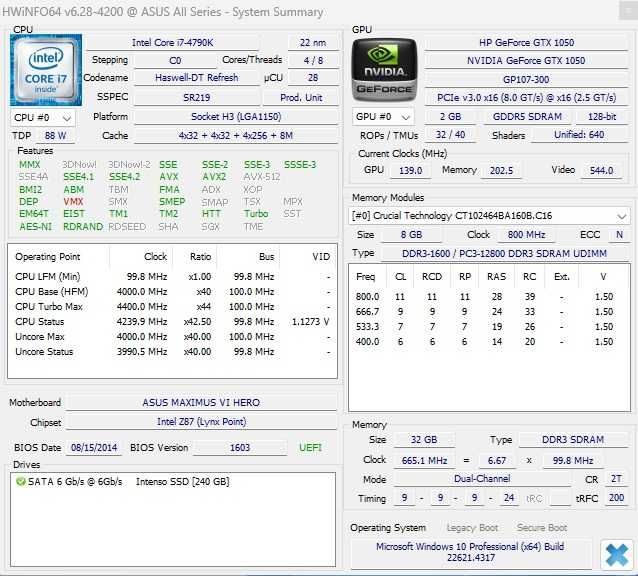Viewport: 638px width, 576px height.
Task: Expand the memory module Crucial Technology dropdown
Action: click(x=489, y=216)
